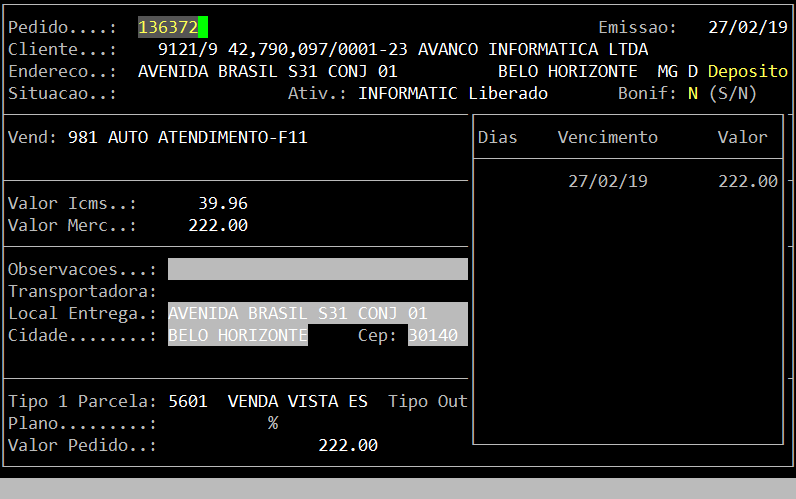Select the empty Observacoes input field

point(317,269)
